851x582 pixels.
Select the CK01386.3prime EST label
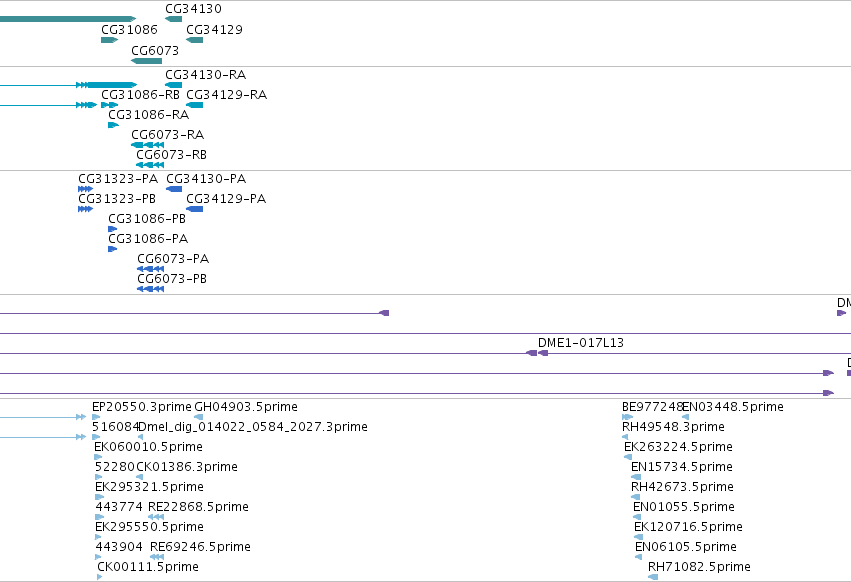pos(187,467)
